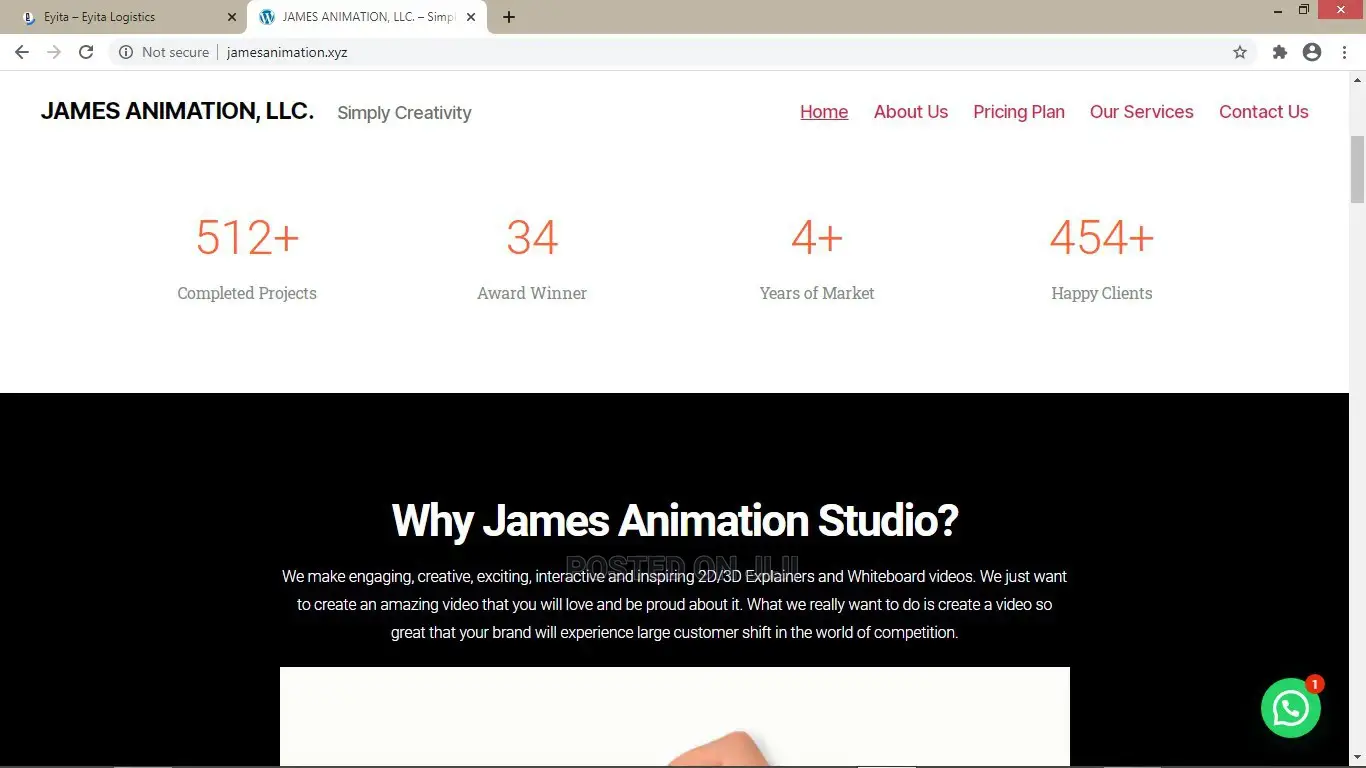Click the 512+ completed projects number
Viewport: 1366px width, 768px height.
coord(247,238)
